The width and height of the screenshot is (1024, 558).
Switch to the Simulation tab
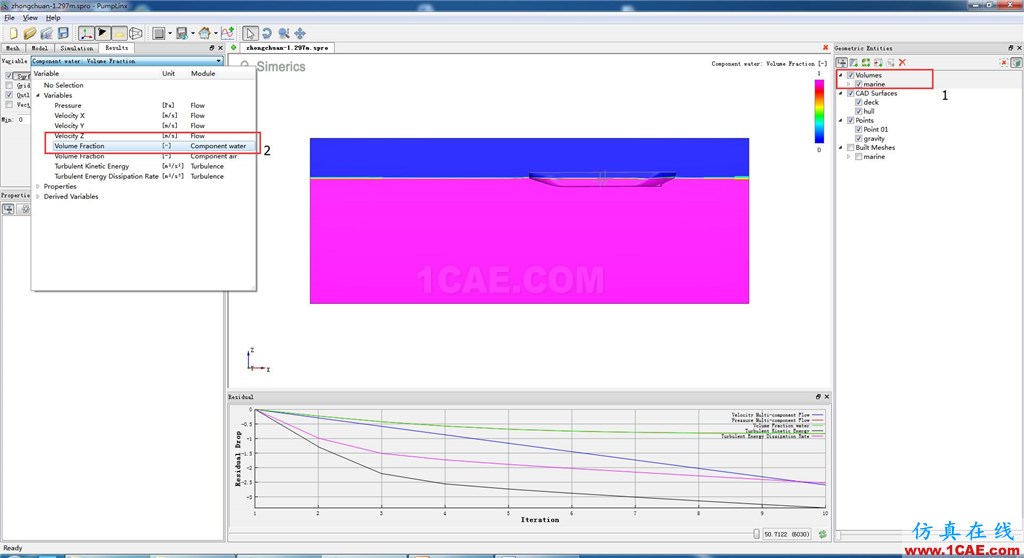76,48
